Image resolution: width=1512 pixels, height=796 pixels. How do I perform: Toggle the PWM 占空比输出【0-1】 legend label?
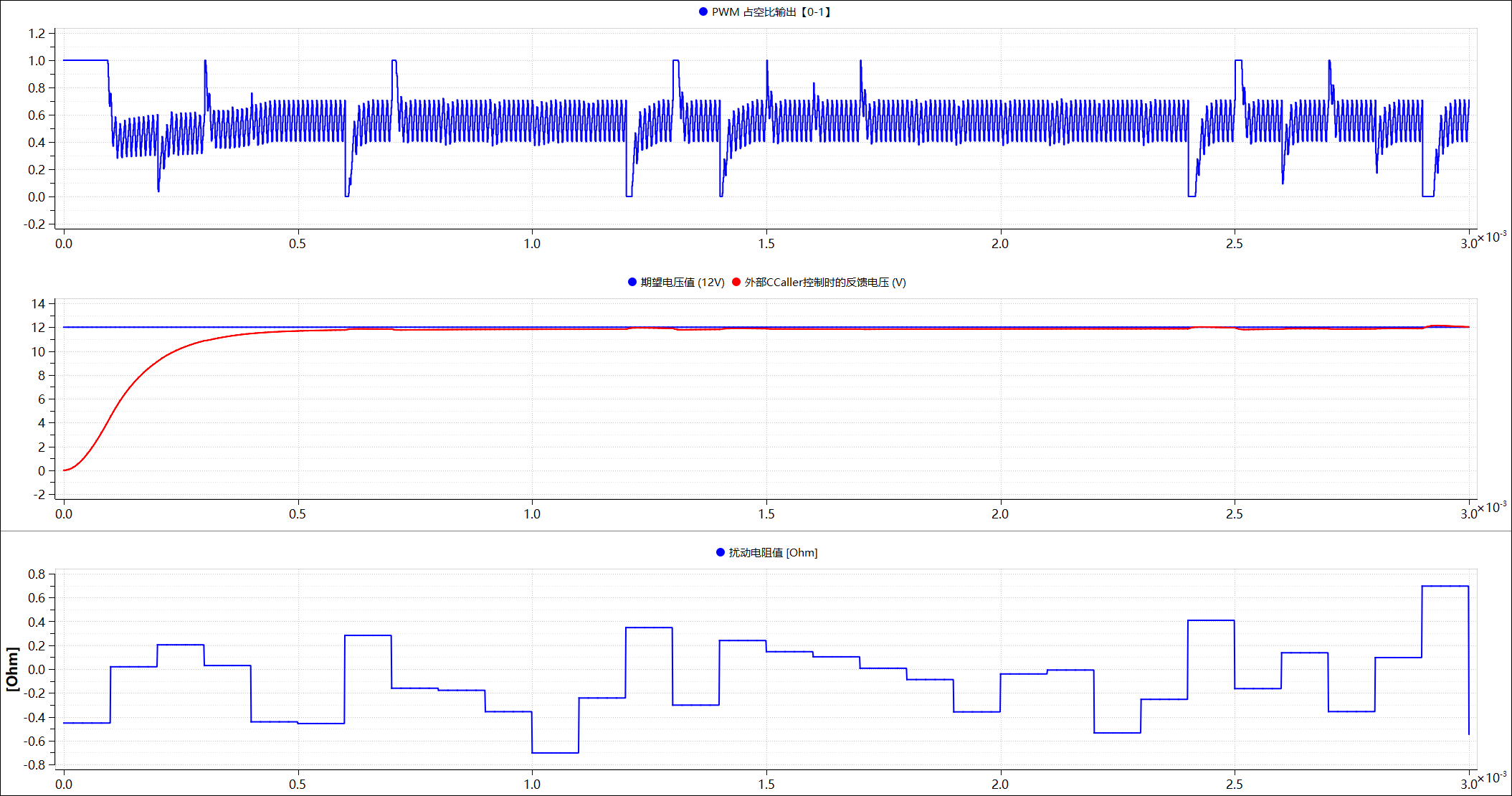click(x=772, y=11)
